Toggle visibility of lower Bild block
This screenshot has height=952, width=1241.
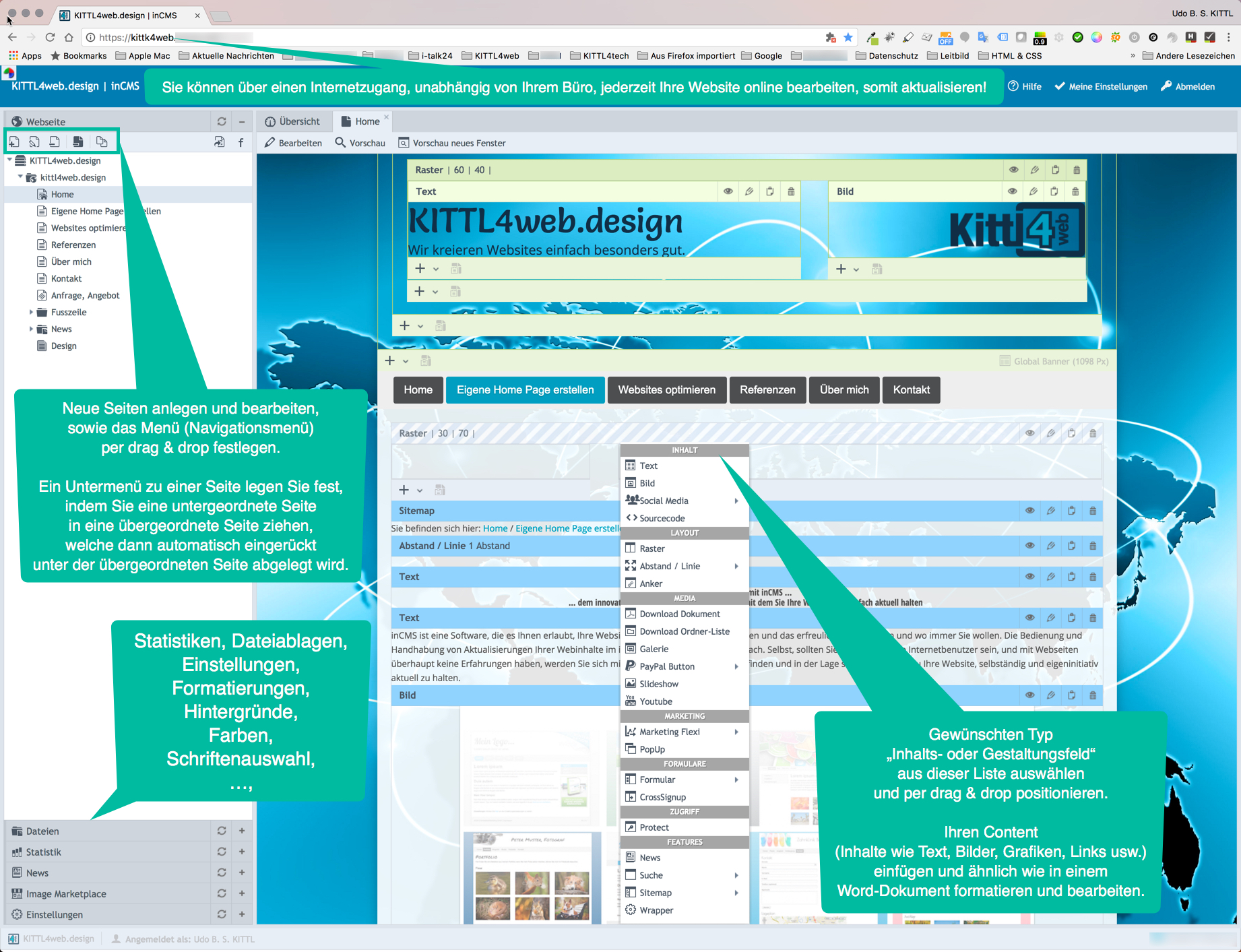point(1030,695)
